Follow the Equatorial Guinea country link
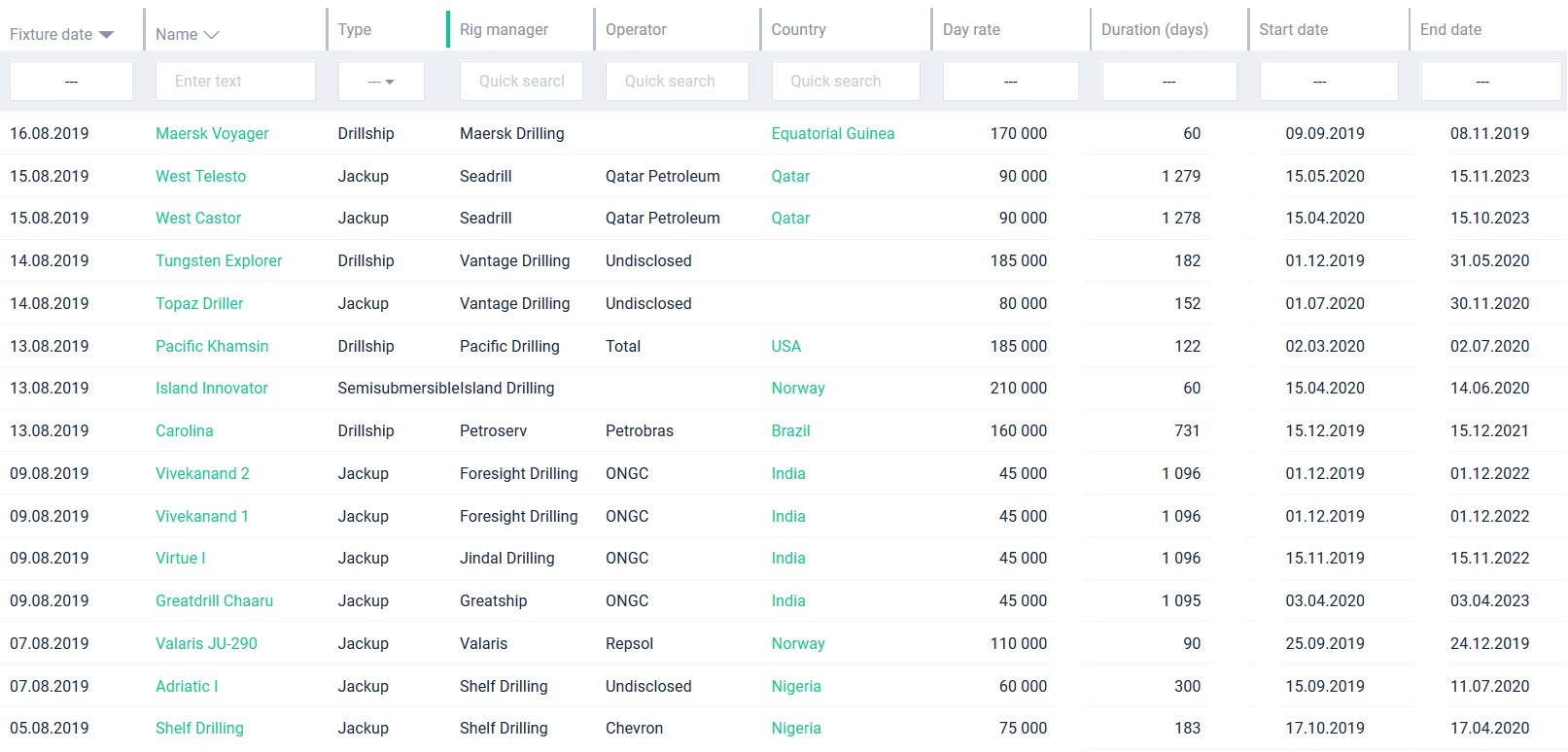This screenshot has width=1568, height=752. 833,134
